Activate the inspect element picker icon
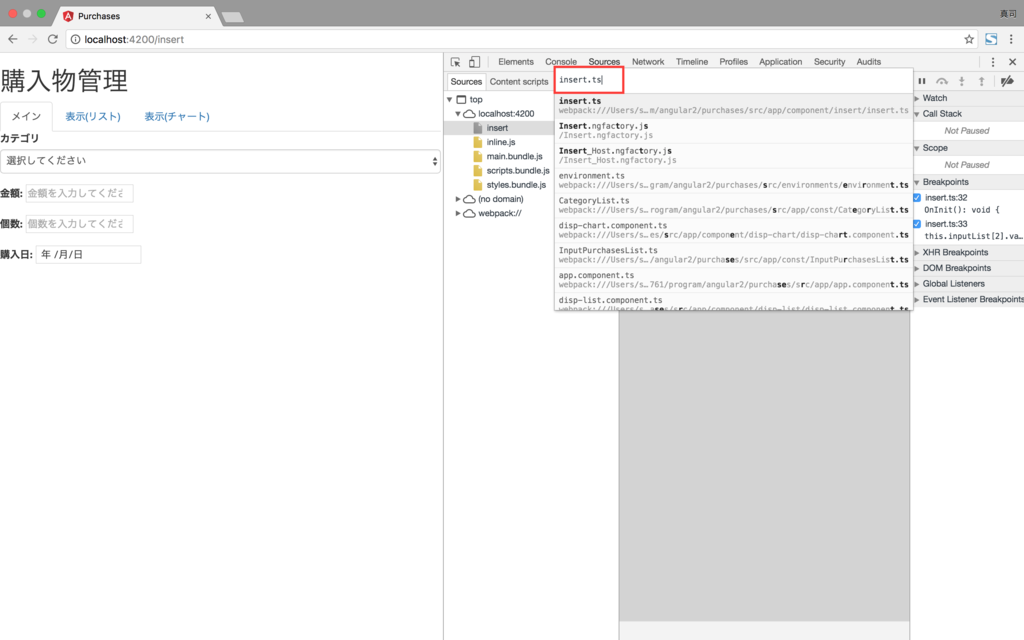This screenshot has width=1024, height=640. pos(455,62)
